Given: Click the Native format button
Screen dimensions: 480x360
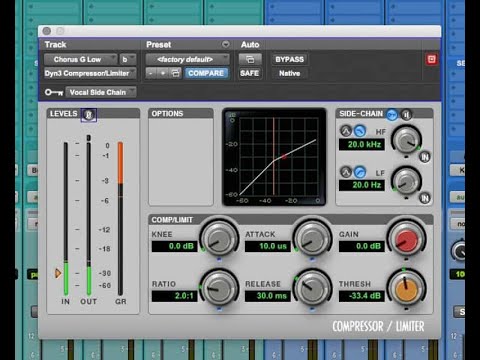Looking at the screenshot, I should pos(290,73).
